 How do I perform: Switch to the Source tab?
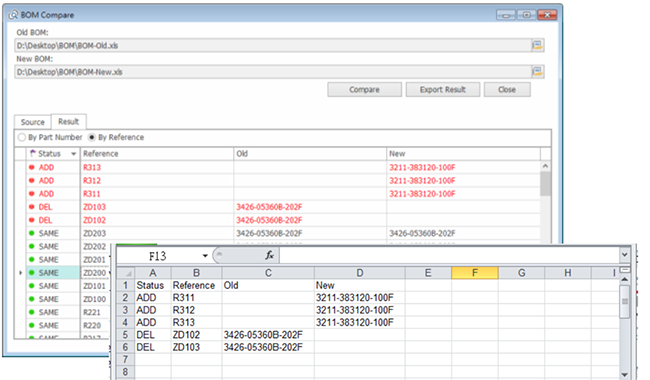coord(33,122)
